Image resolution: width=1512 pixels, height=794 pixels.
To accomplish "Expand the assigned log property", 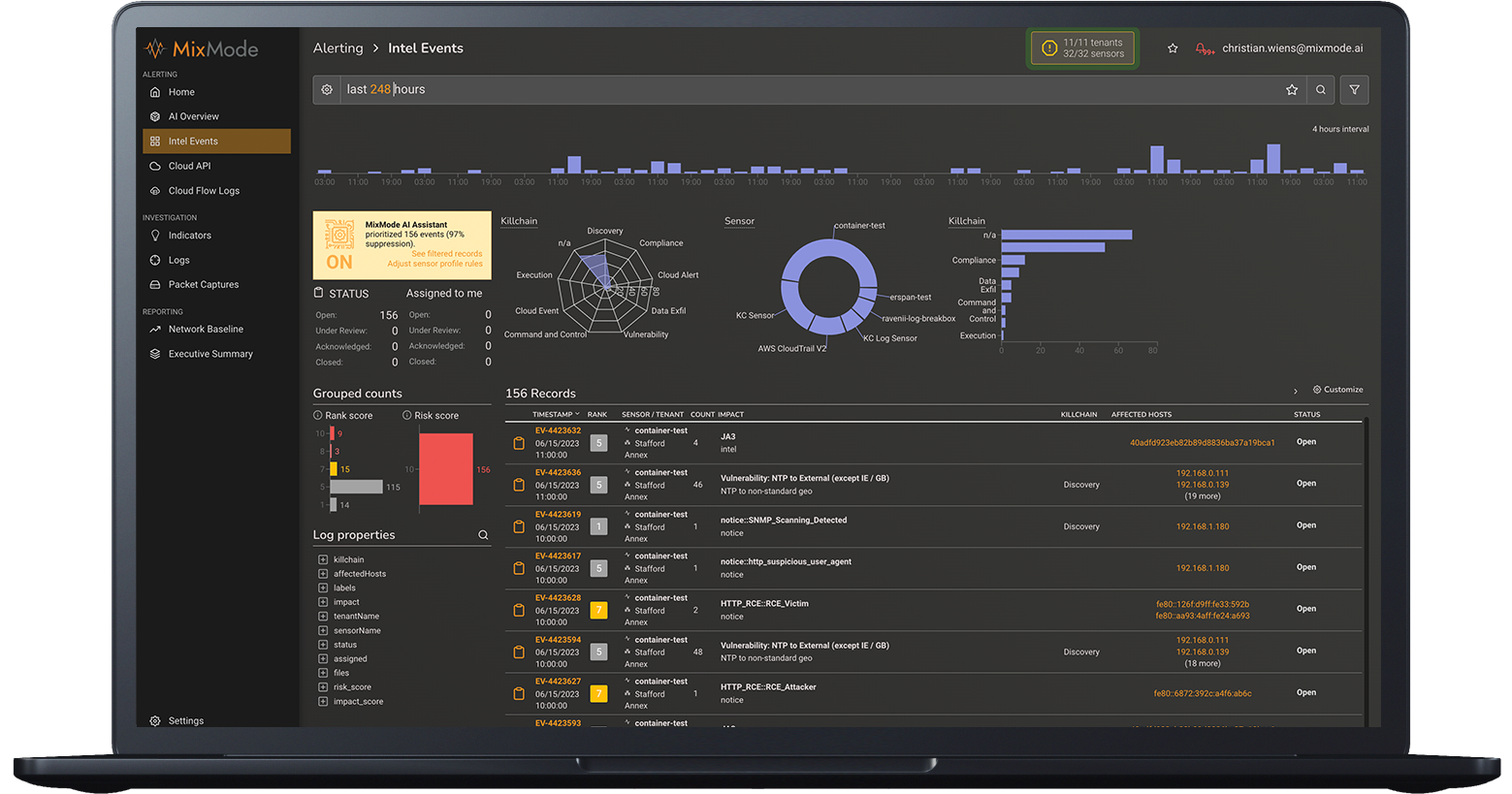I will [323, 658].
